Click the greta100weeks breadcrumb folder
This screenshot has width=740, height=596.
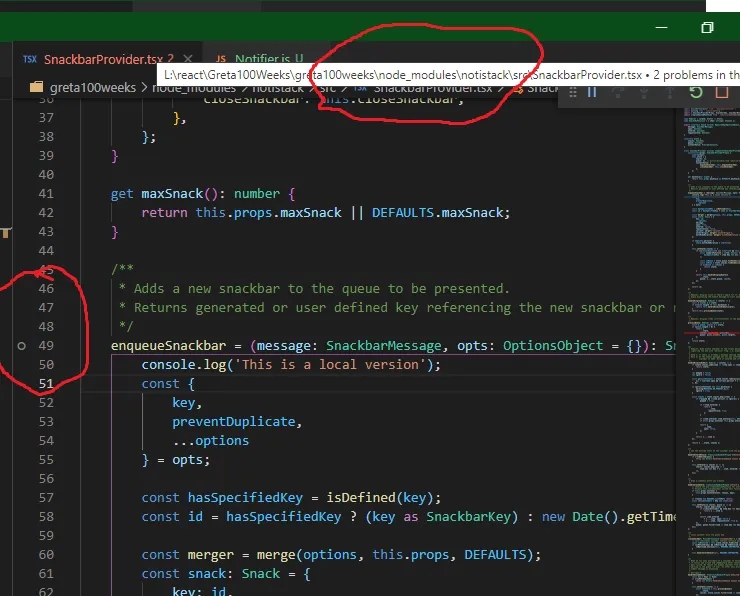click(x=92, y=88)
